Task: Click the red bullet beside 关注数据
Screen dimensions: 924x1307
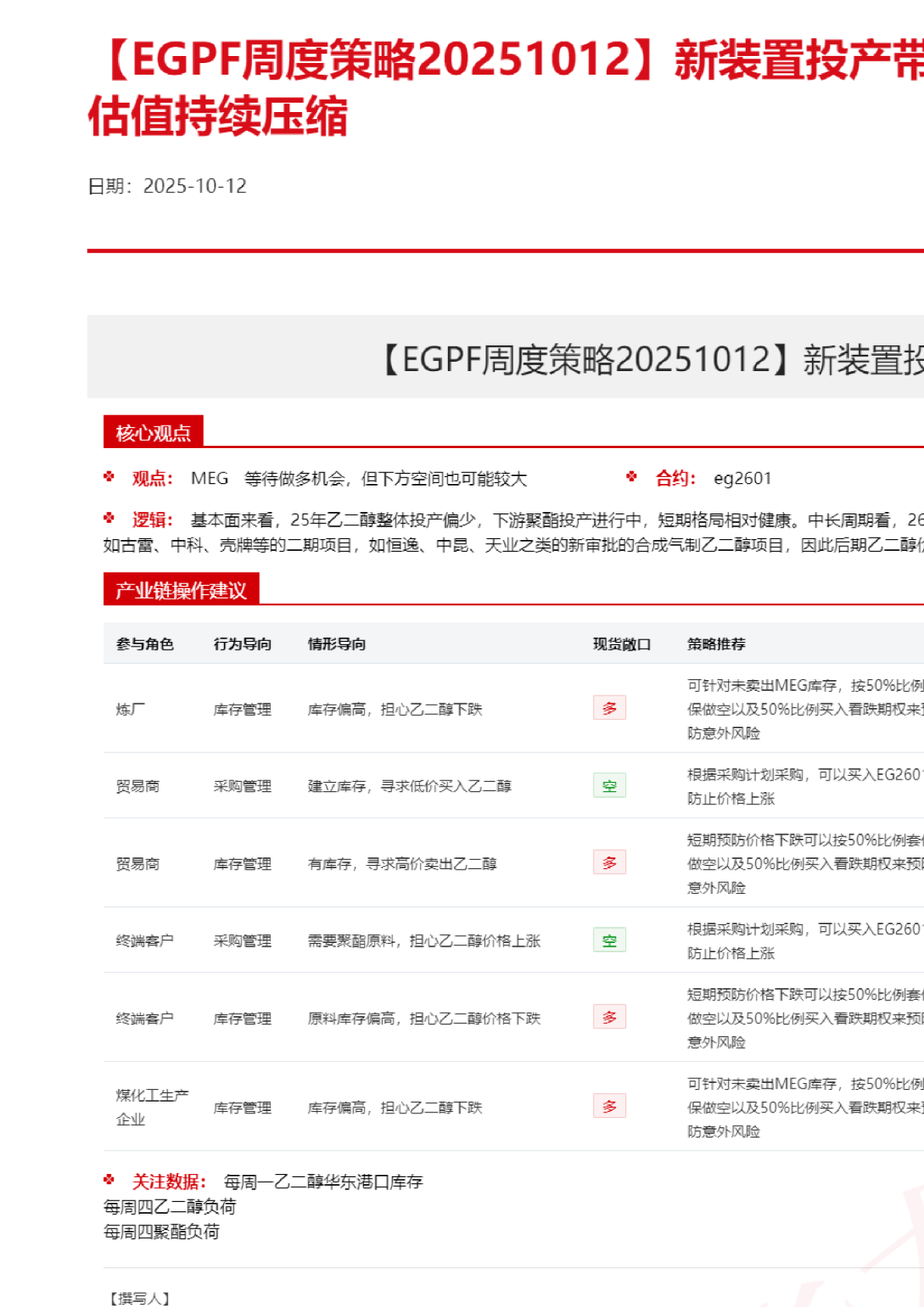Action: [x=109, y=1180]
